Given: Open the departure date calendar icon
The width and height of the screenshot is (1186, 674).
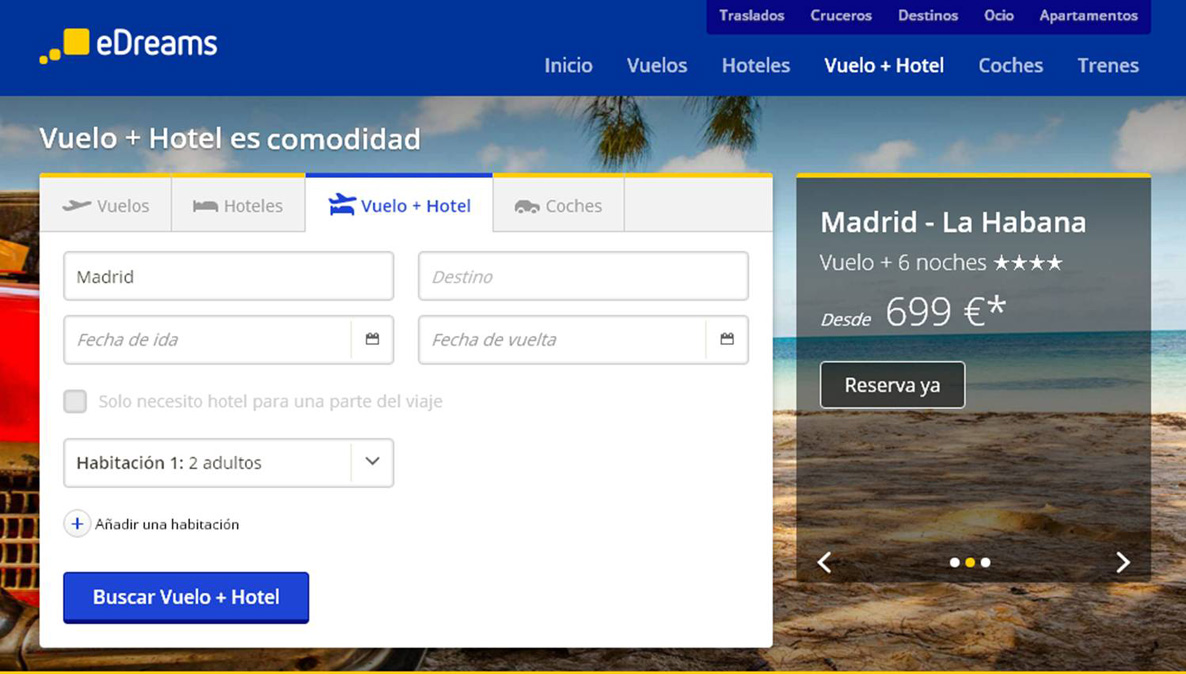Looking at the screenshot, I should (372, 339).
